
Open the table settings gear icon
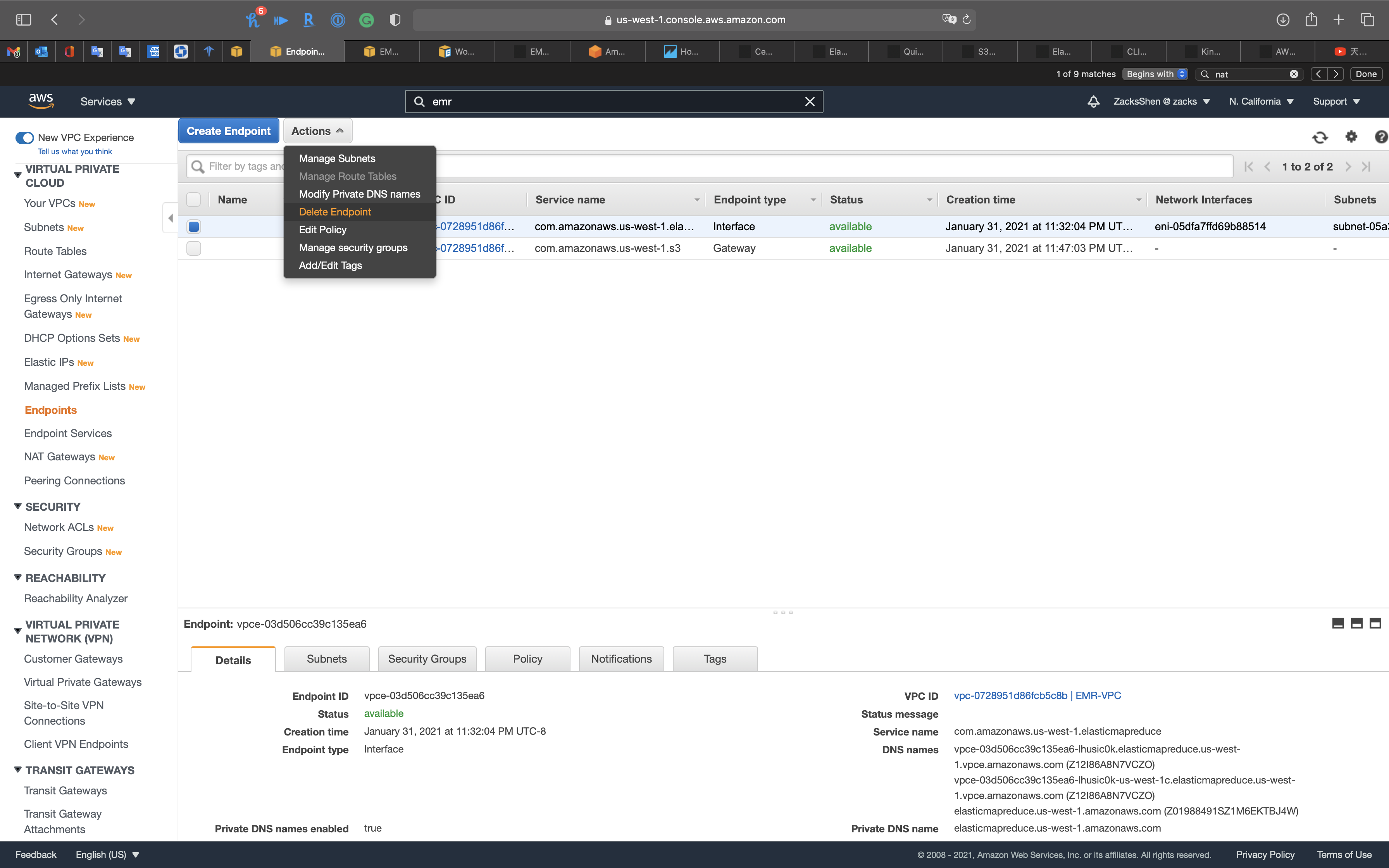(1351, 137)
